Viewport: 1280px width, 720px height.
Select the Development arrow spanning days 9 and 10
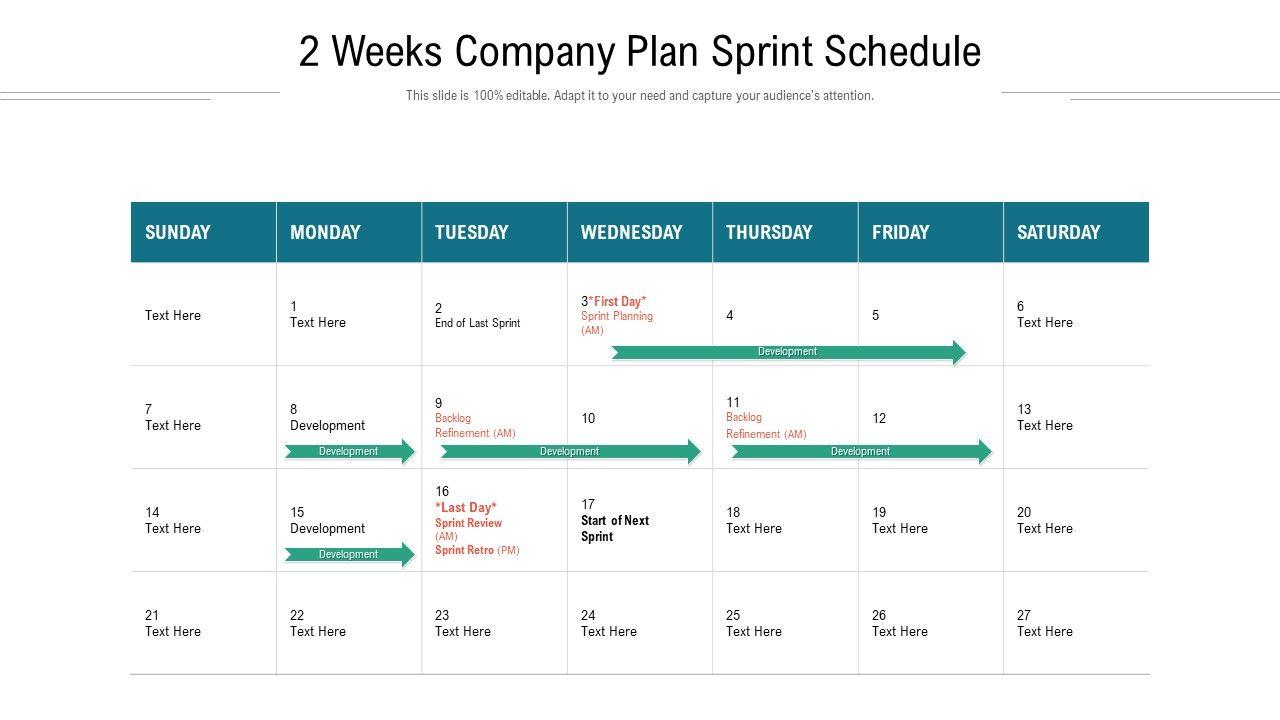click(570, 452)
